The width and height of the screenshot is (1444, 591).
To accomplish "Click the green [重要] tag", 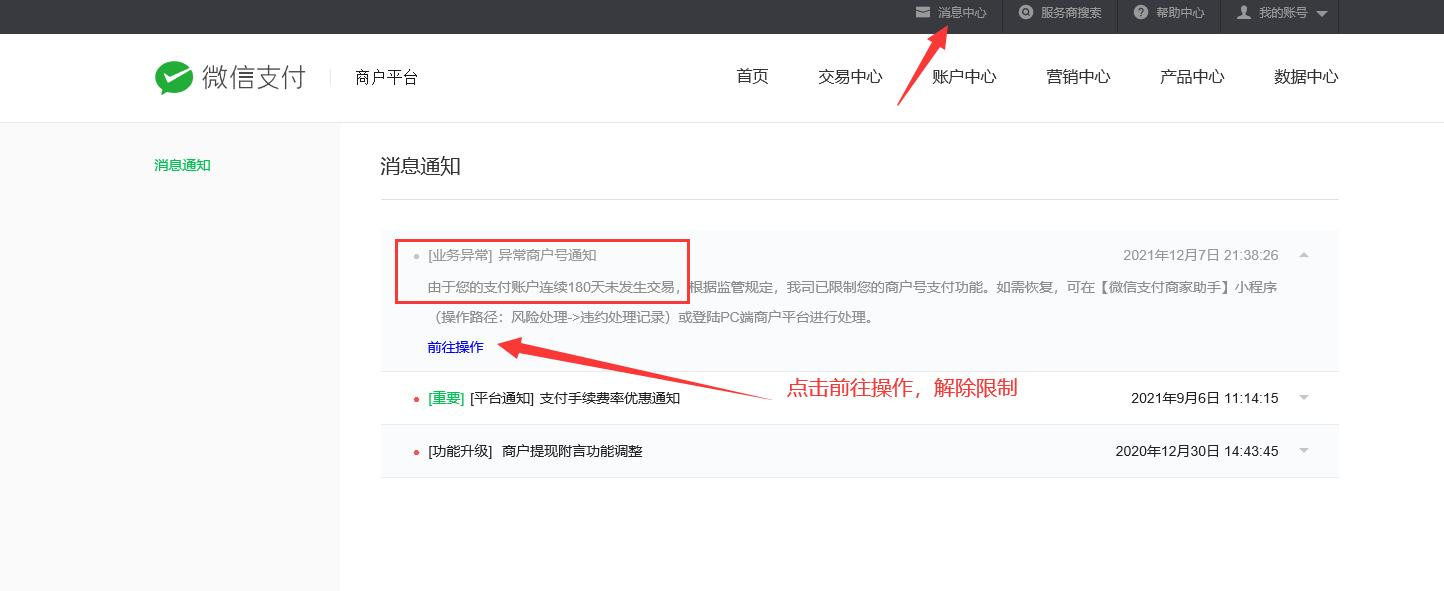I will [x=446, y=398].
